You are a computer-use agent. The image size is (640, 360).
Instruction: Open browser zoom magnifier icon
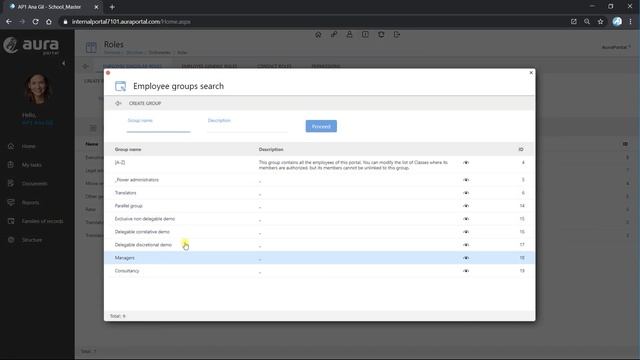587,22
